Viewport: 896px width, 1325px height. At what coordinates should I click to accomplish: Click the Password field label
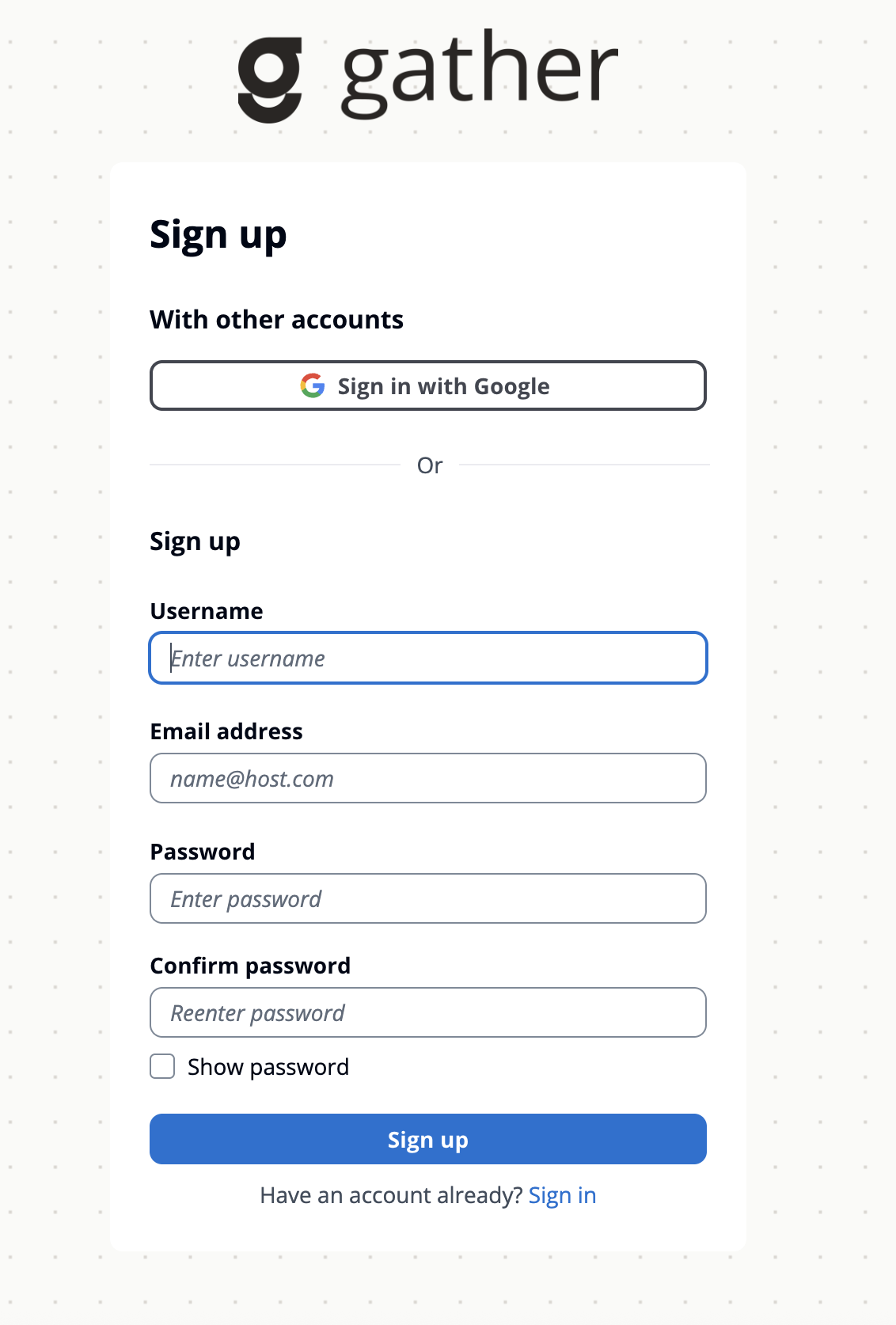[203, 852]
